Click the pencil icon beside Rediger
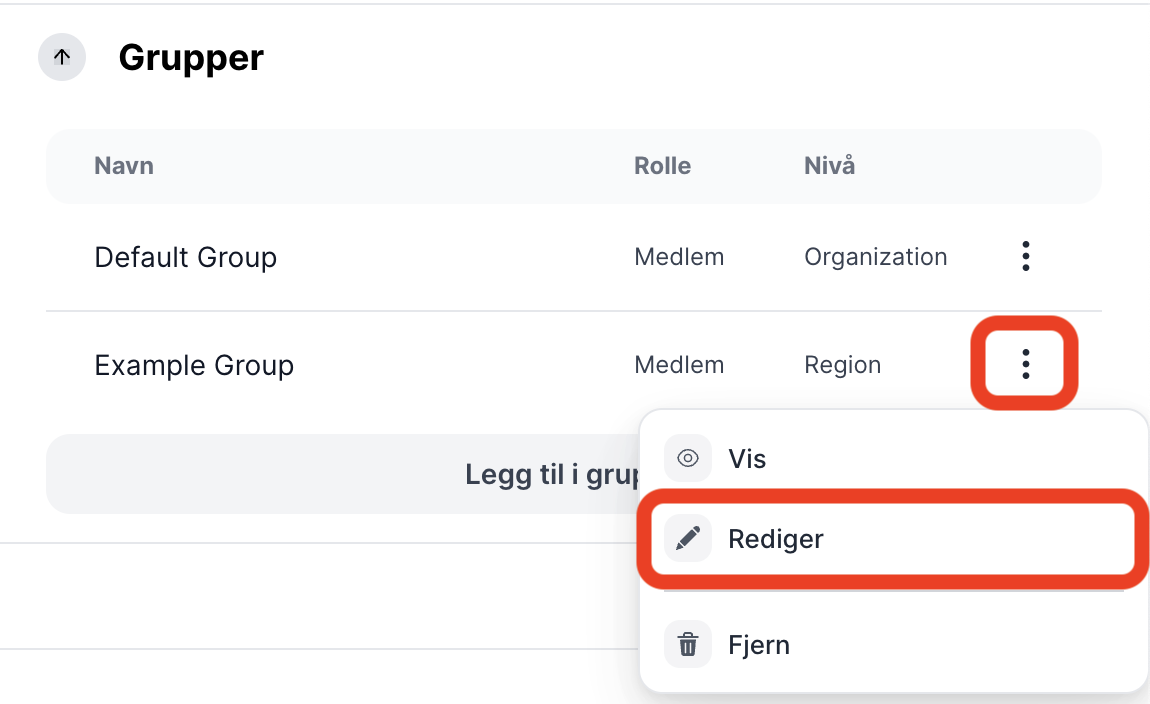 (688, 539)
